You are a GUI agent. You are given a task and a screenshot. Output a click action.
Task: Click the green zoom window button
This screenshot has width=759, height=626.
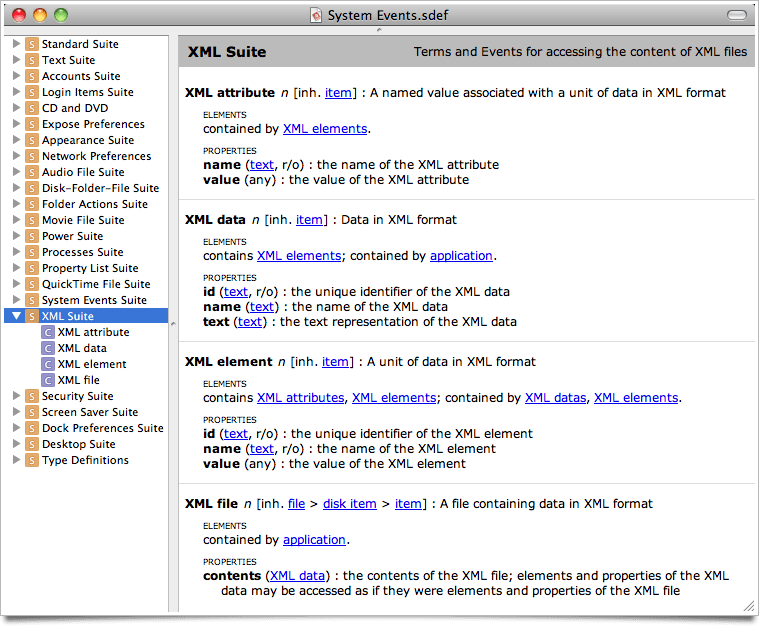[61, 15]
